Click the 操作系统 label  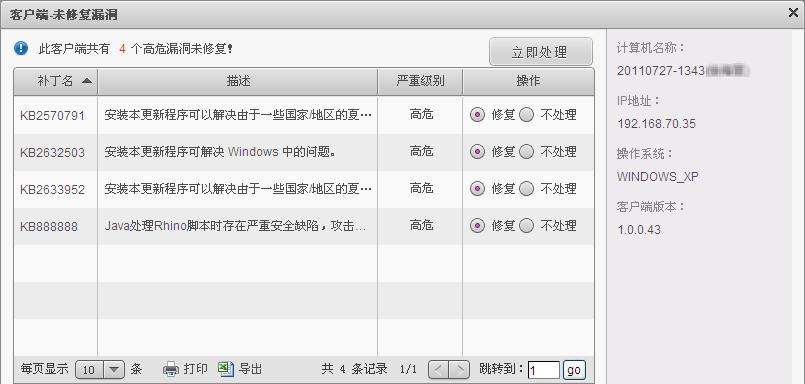[x=645, y=154]
